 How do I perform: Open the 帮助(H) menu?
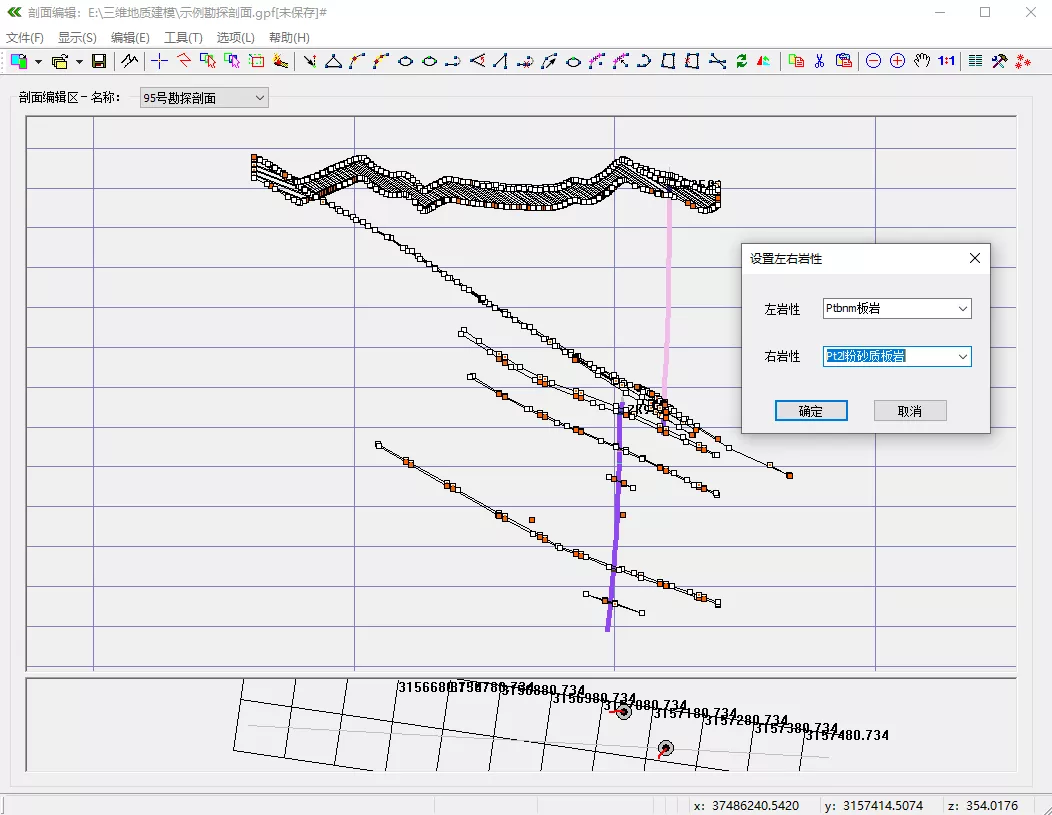(289, 38)
